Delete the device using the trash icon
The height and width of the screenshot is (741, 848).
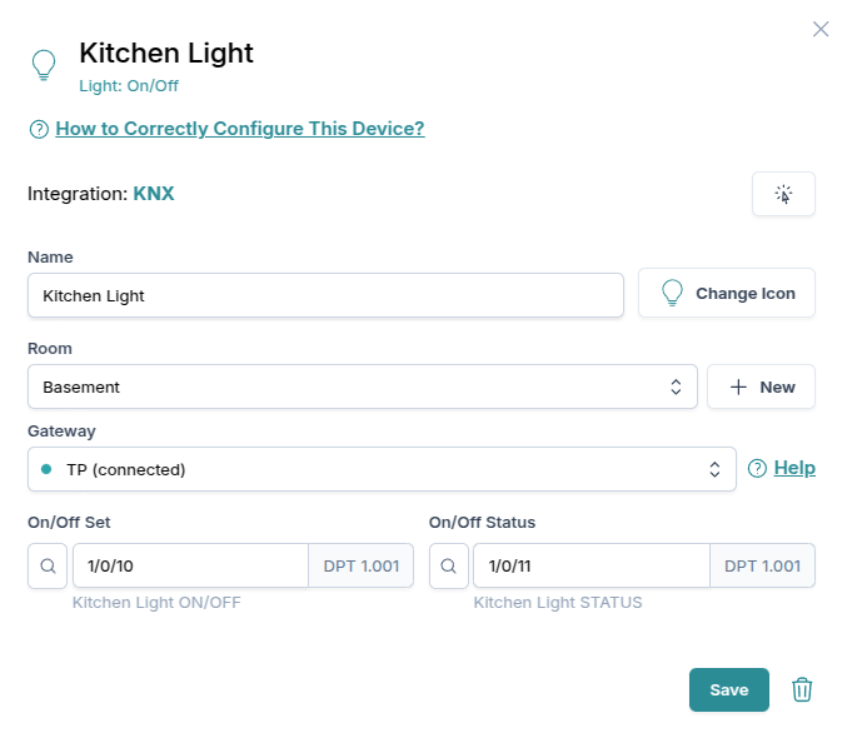pos(804,689)
